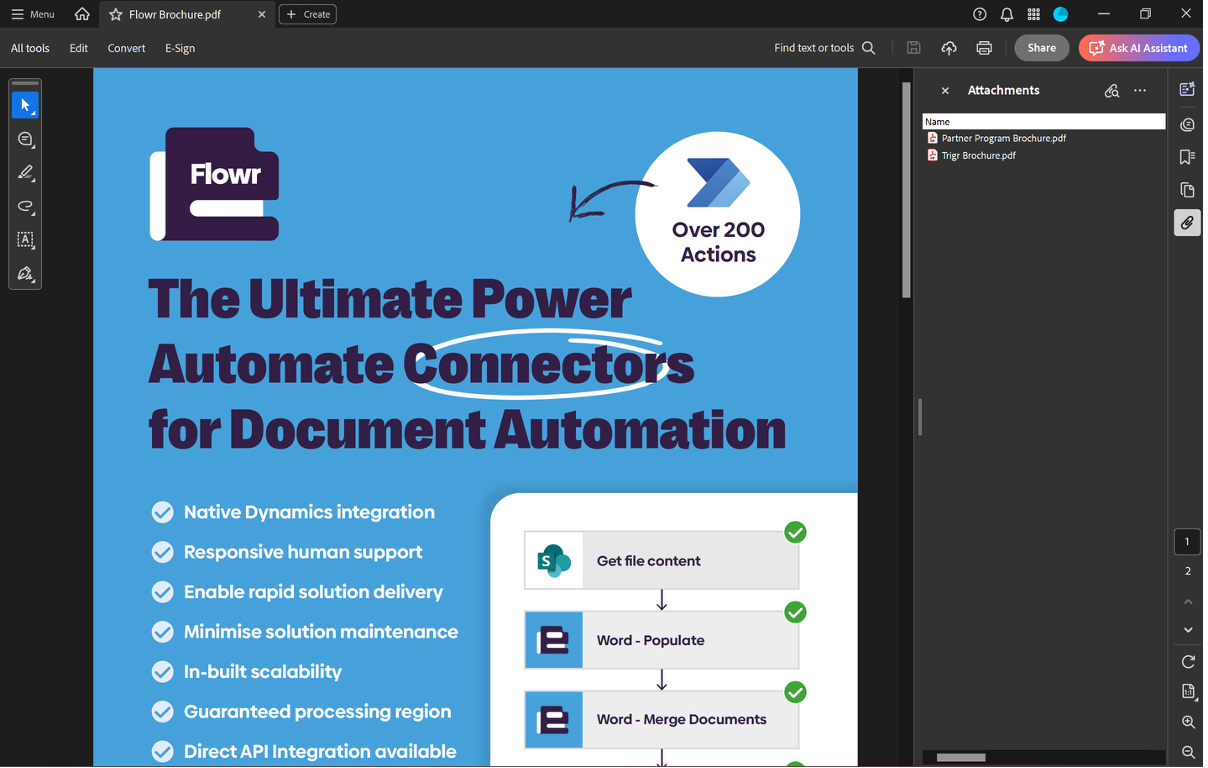Click the Name column header

tap(1043, 122)
